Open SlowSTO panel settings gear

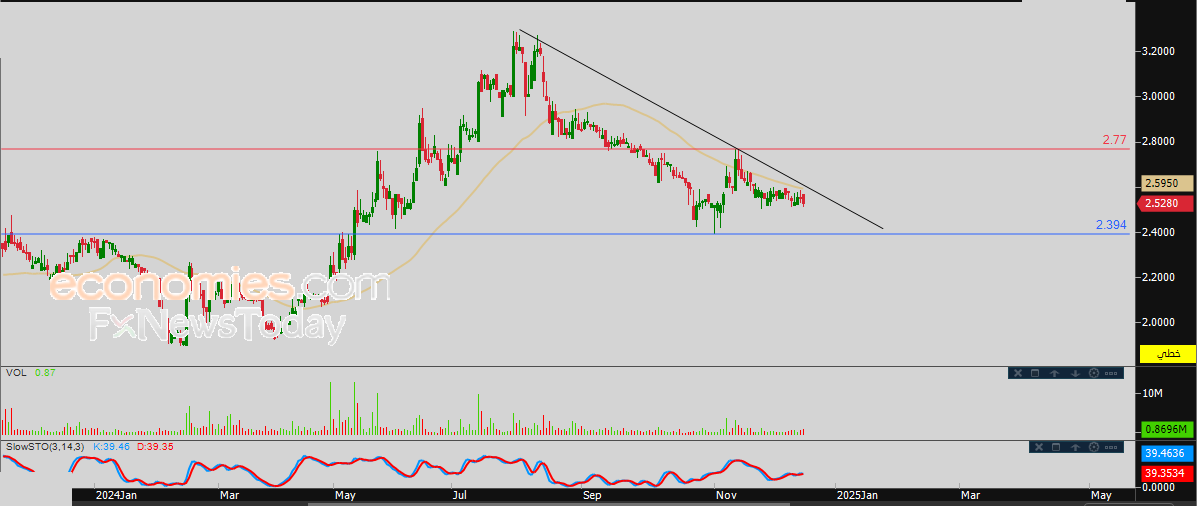point(1094,446)
